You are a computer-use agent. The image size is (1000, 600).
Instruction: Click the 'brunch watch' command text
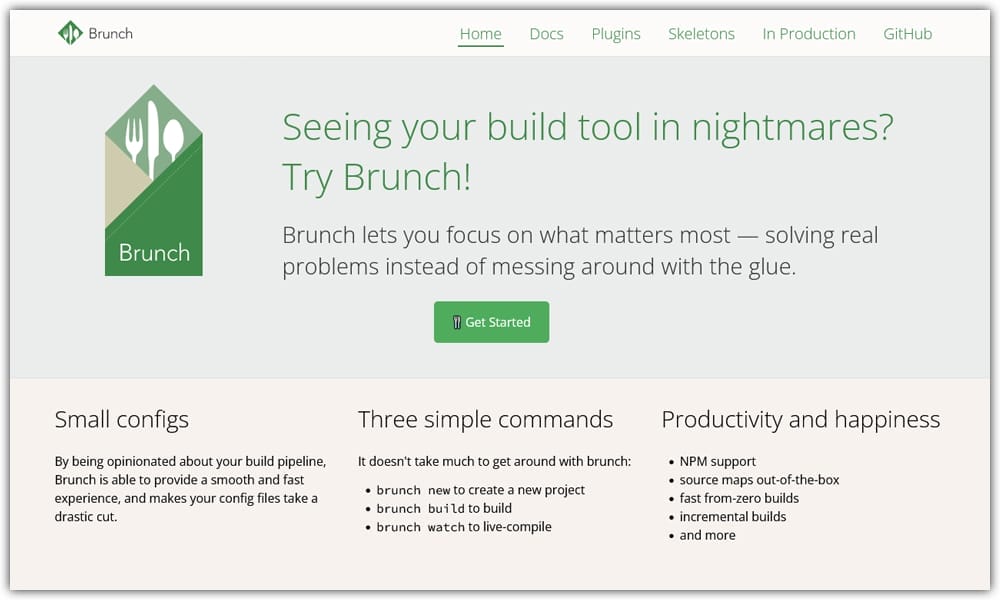(420, 527)
